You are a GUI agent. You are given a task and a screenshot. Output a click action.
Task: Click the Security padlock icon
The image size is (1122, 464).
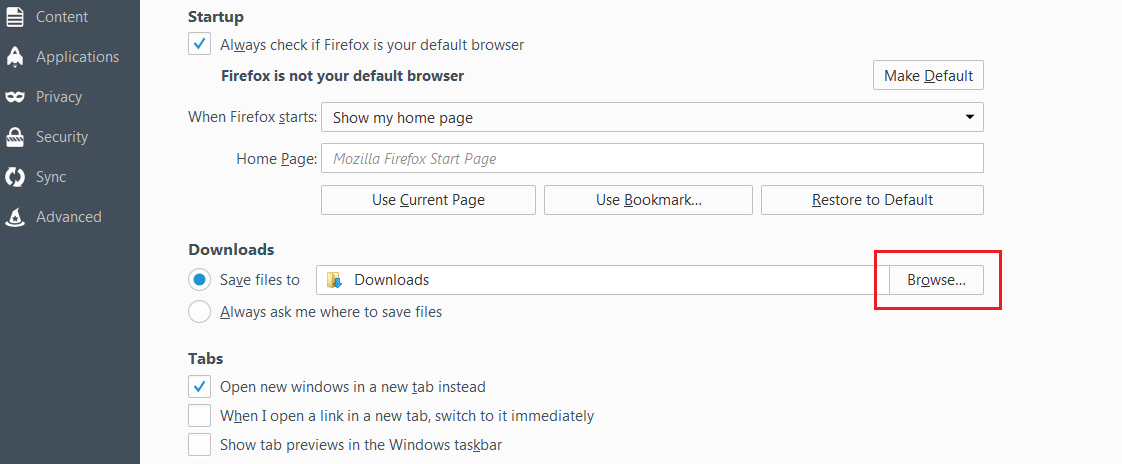15,137
